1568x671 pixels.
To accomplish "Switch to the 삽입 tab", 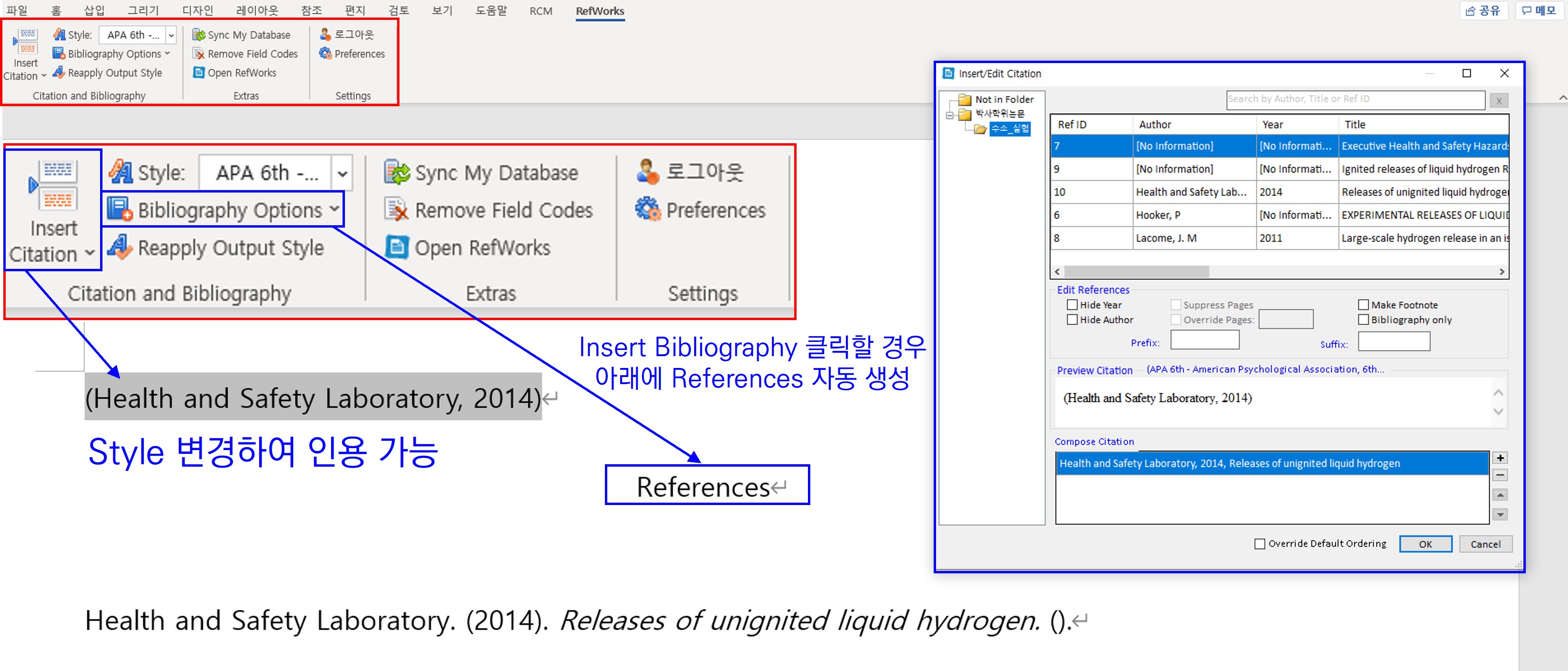I will [94, 10].
